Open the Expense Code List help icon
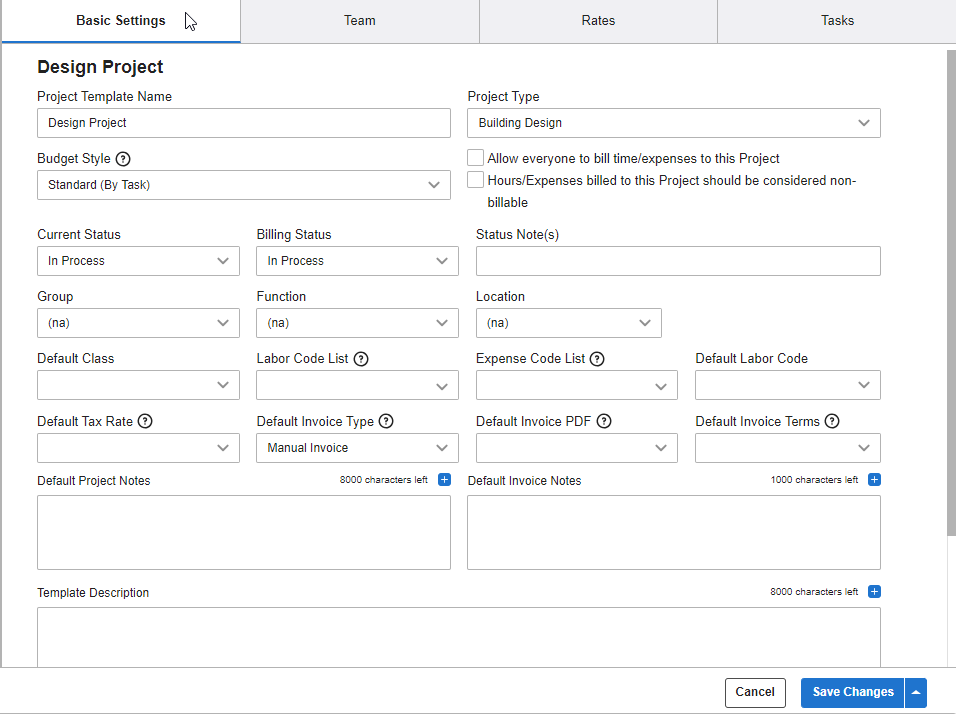The width and height of the screenshot is (956, 715). point(597,358)
